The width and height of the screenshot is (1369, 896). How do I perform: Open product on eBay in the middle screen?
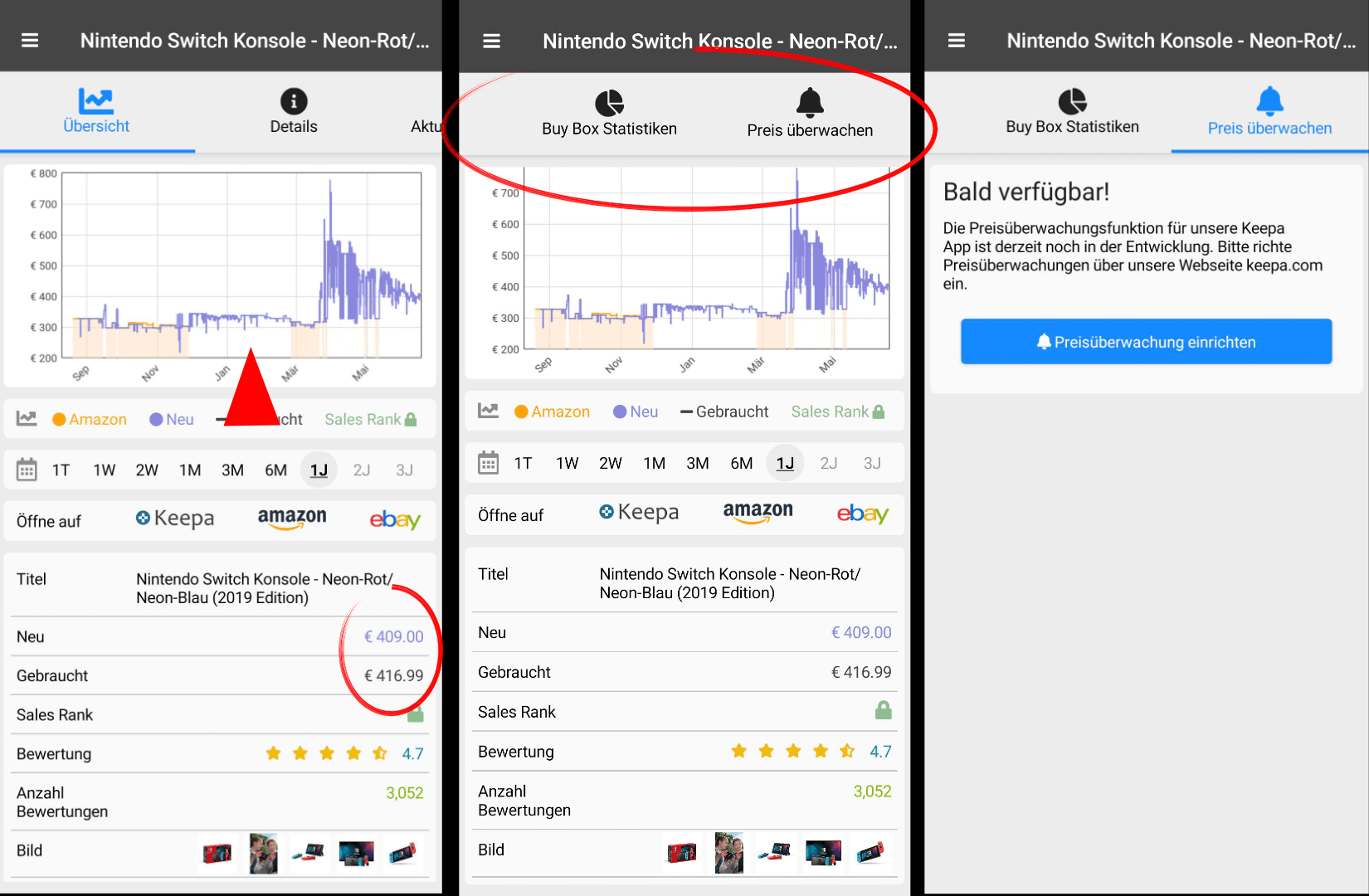click(x=862, y=514)
